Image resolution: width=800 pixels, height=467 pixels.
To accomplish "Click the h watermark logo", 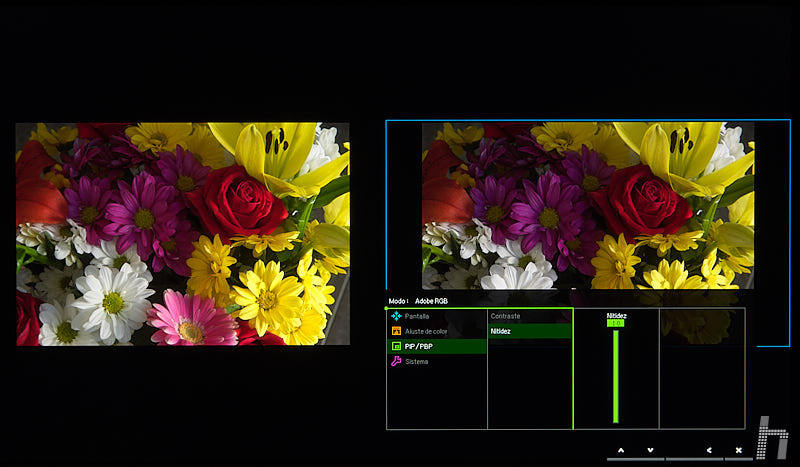I will point(772,438).
